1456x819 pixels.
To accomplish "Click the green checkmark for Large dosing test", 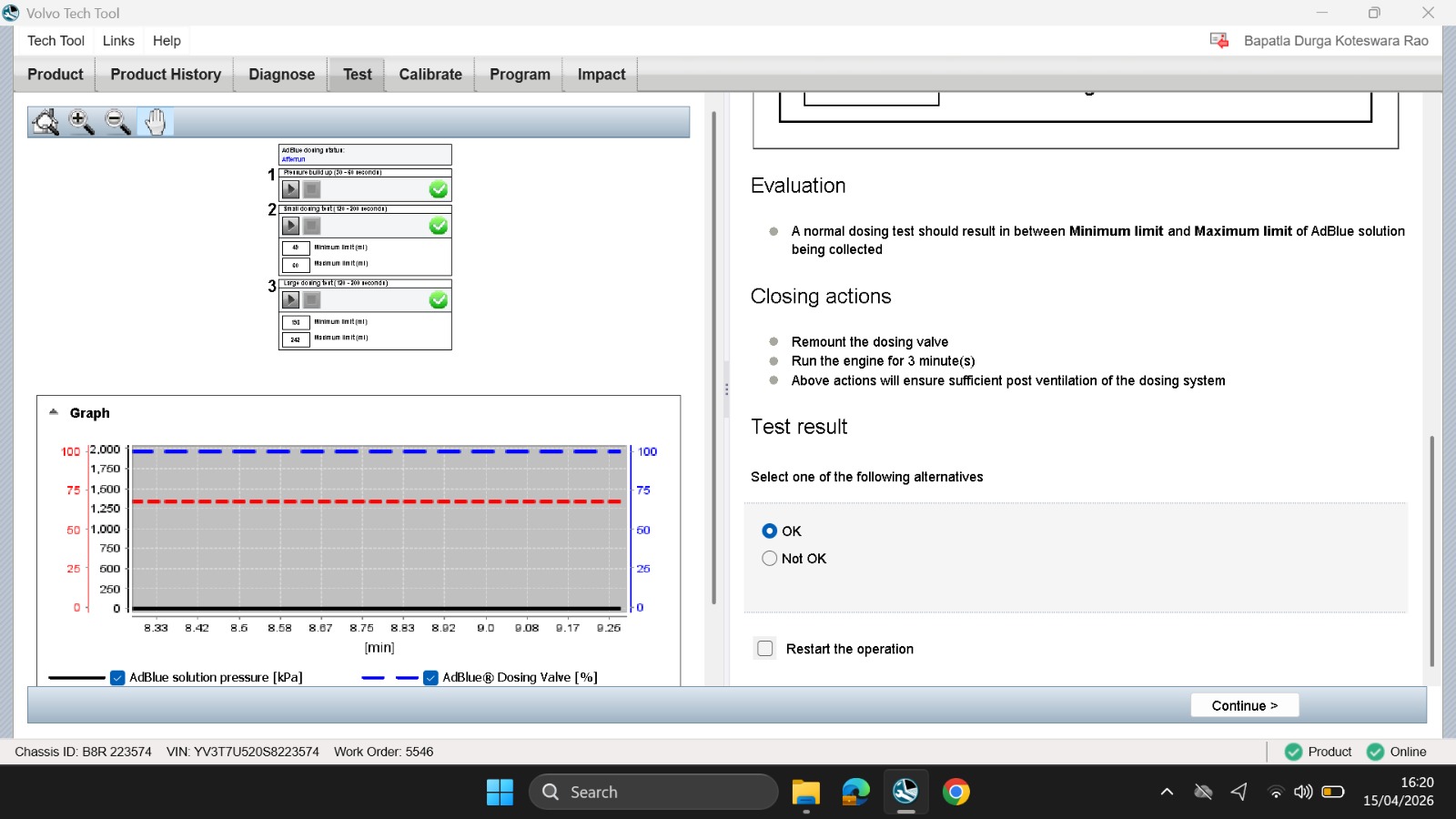I will click(439, 300).
